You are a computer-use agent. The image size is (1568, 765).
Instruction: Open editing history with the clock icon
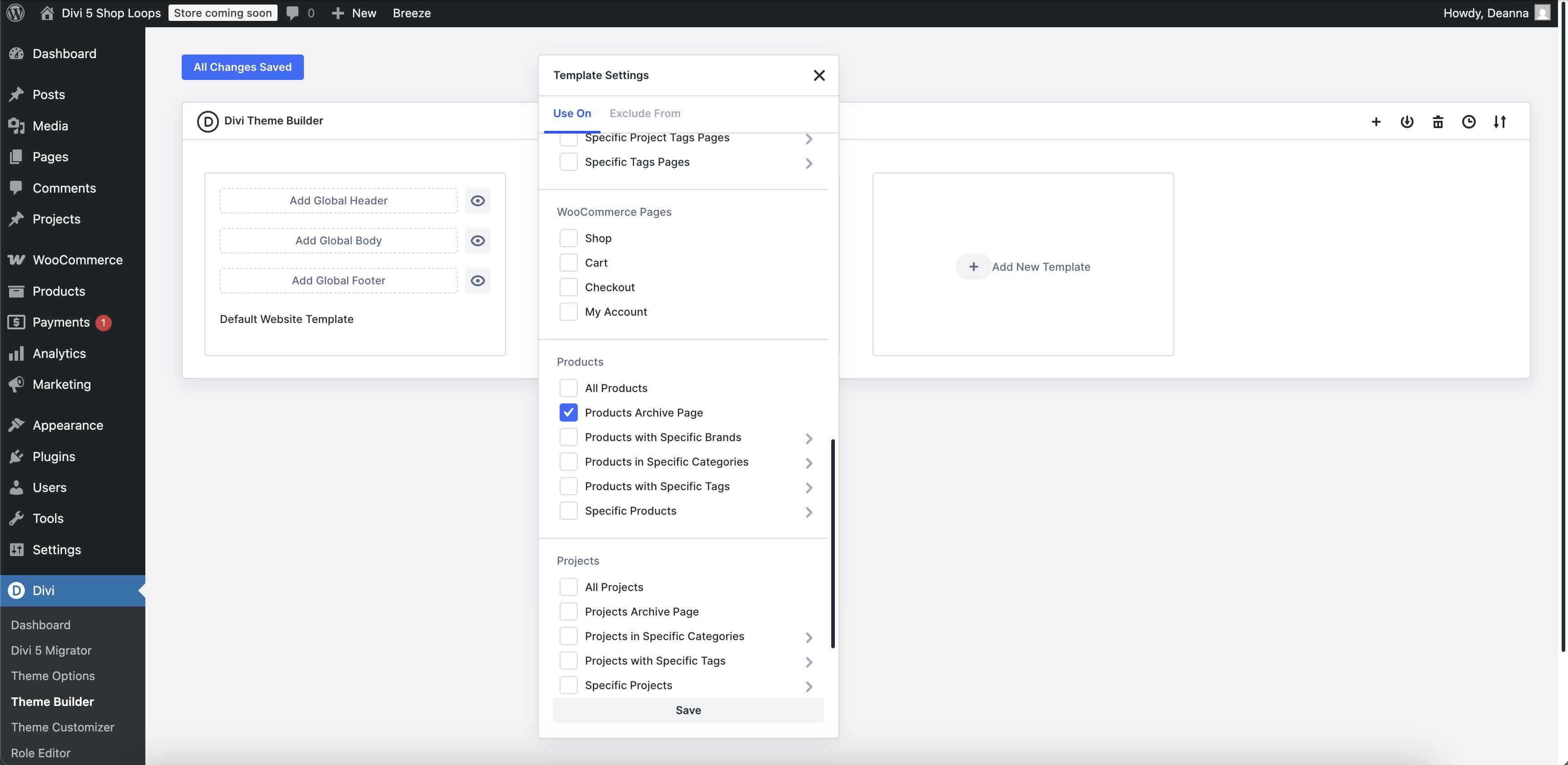coord(1469,121)
